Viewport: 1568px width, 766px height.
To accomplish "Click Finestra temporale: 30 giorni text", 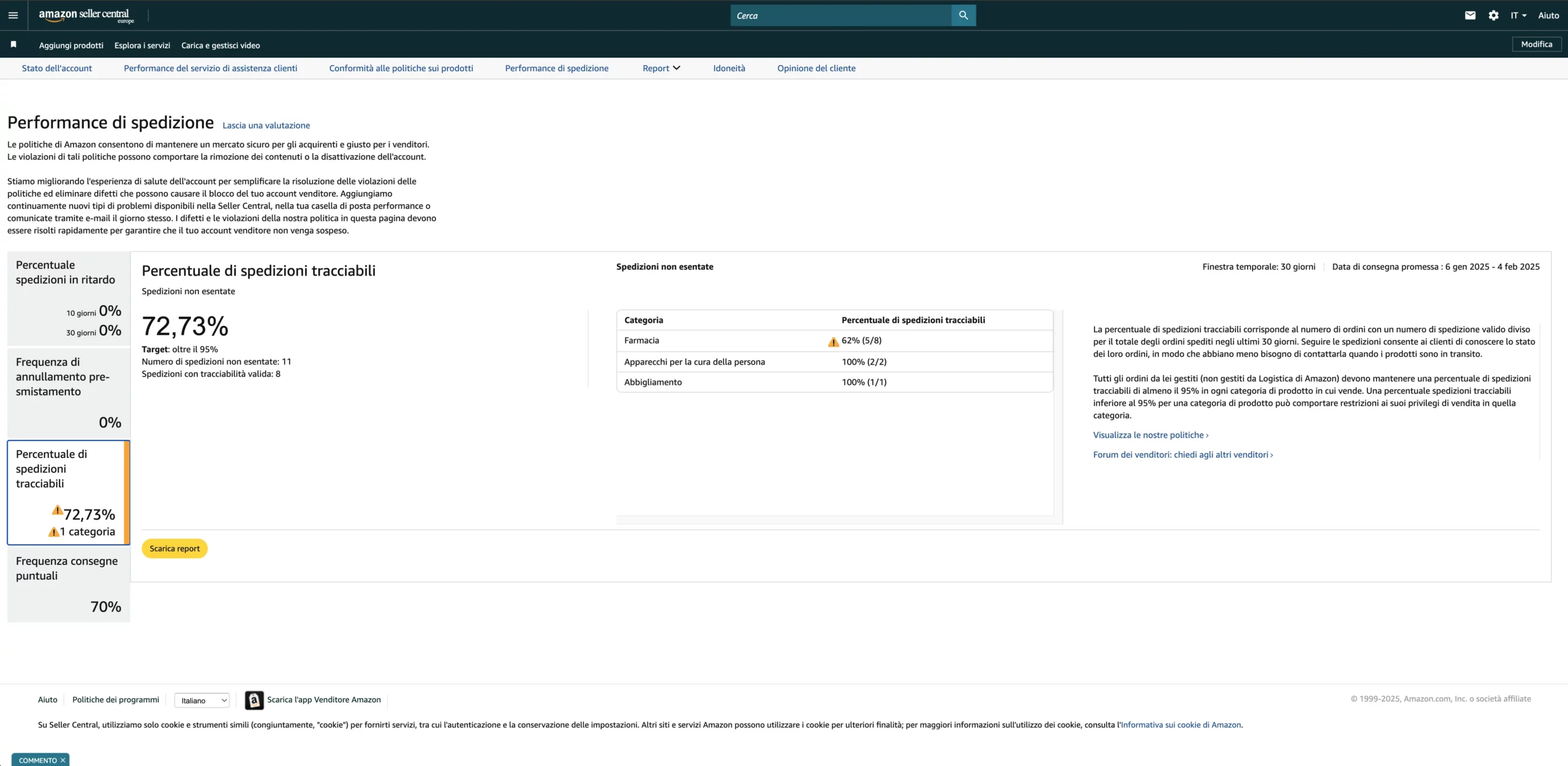I will pyautogui.click(x=1259, y=267).
